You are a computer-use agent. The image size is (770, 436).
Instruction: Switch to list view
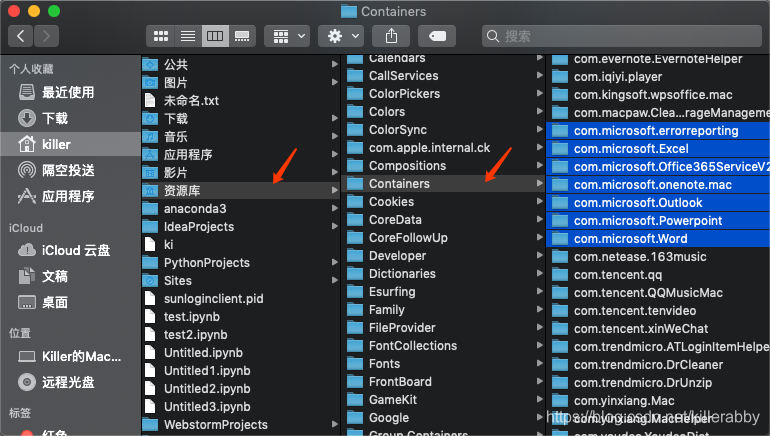pos(188,36)
